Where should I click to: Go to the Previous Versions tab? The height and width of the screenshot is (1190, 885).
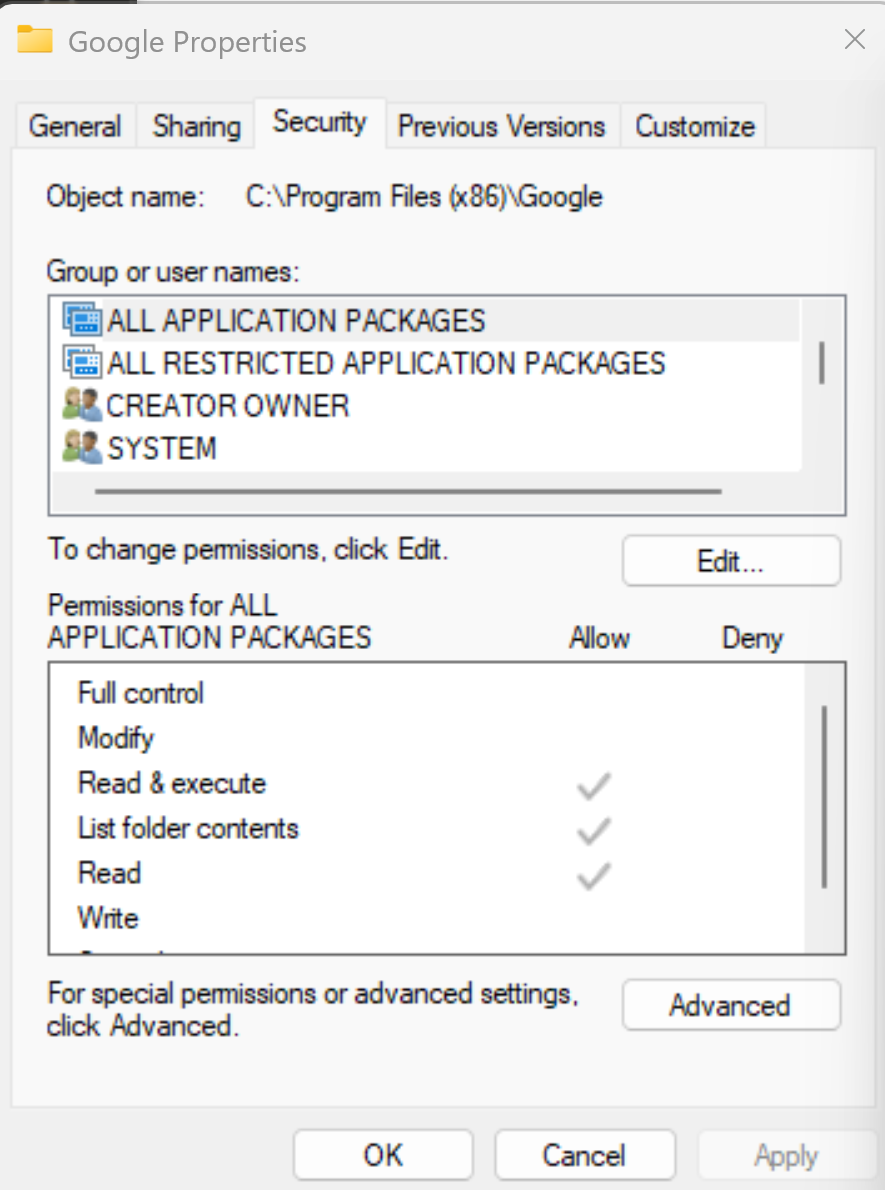click(502, 126)
